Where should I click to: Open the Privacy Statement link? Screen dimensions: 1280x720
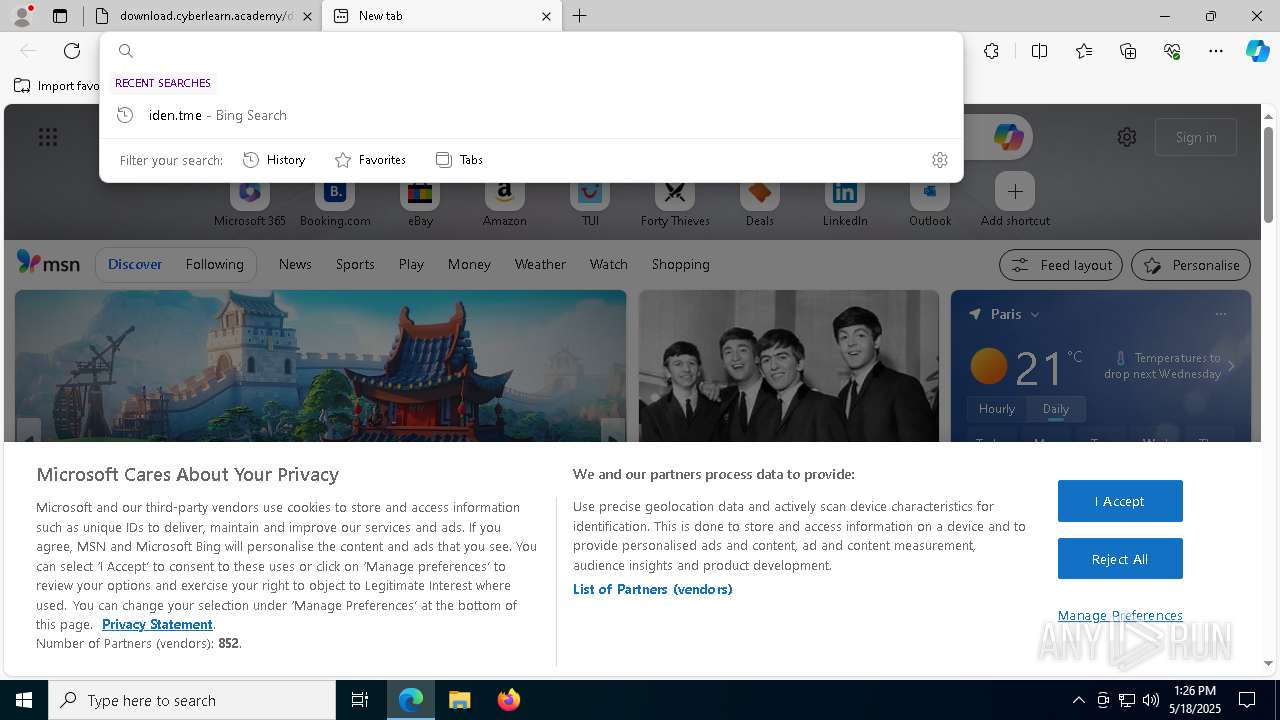pos(157,624)
